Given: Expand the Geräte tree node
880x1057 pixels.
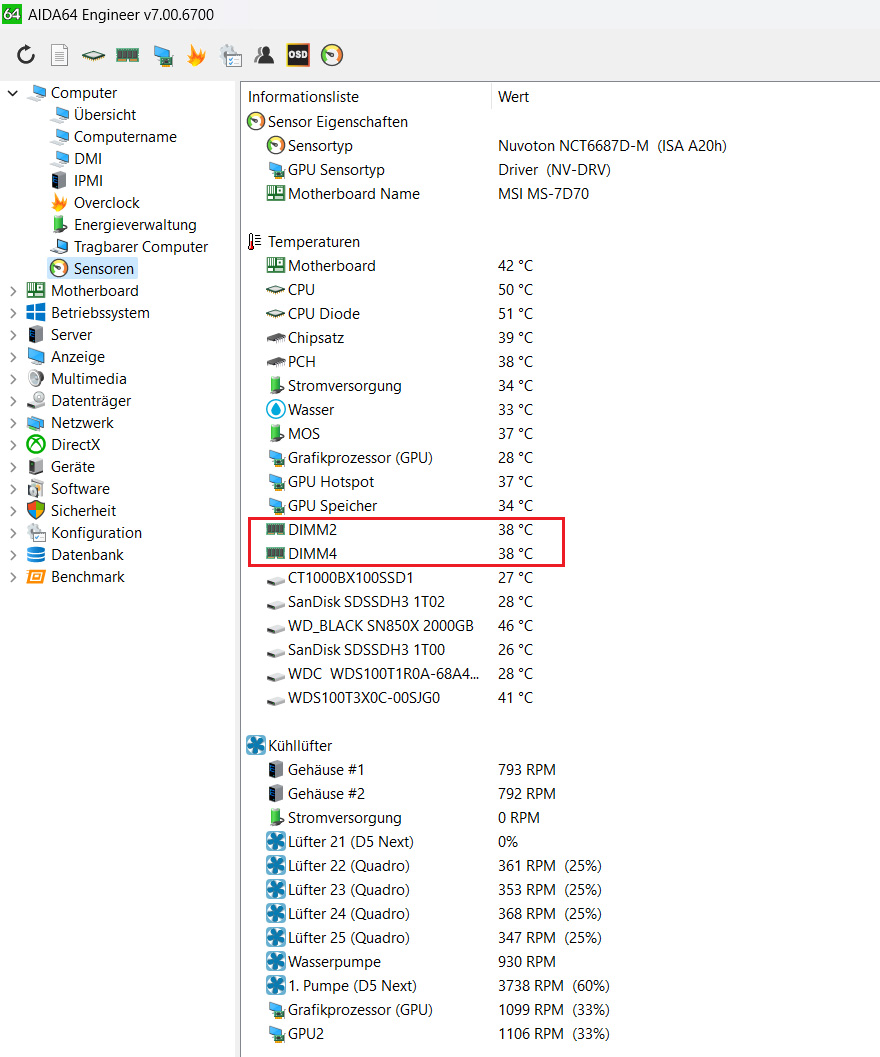Looking at the screenshot, I should 13,467.
